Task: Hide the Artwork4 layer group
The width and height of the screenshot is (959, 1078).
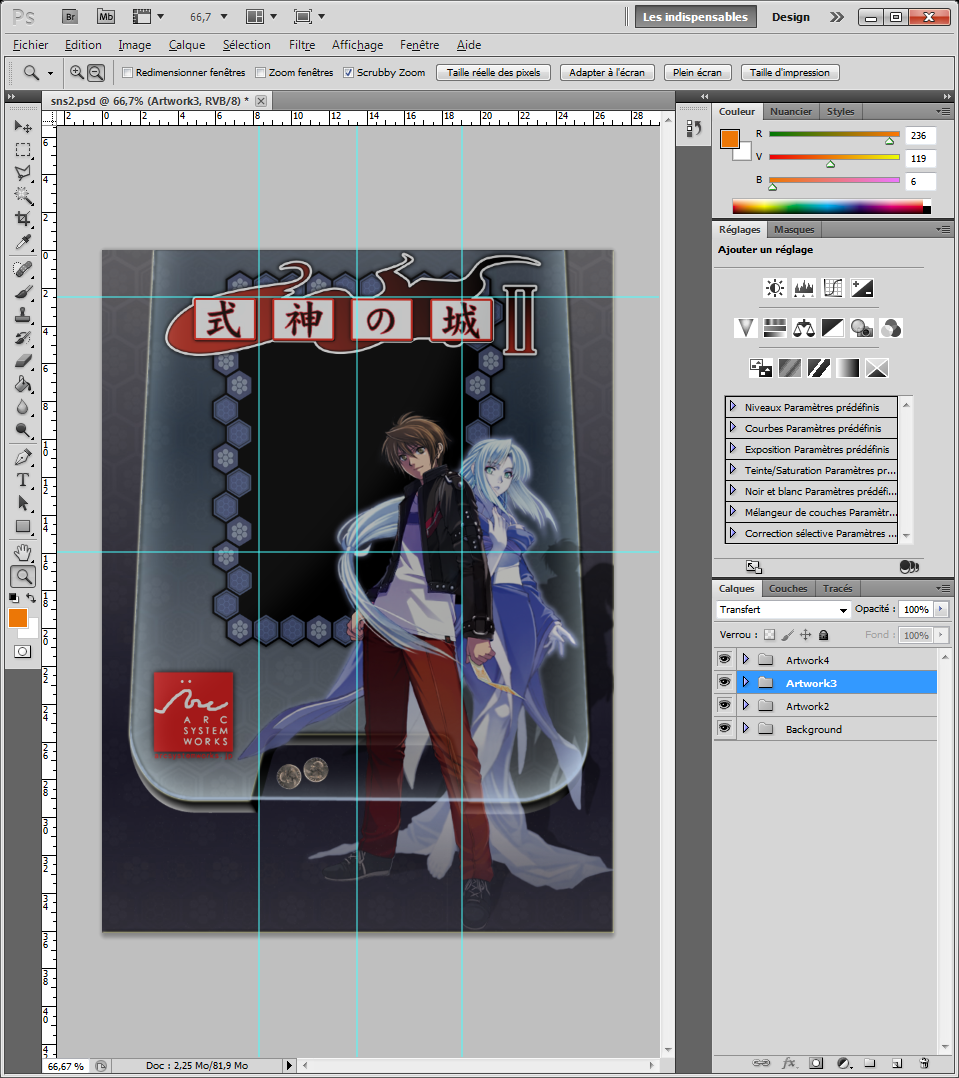Action: pyautogui.click(x=724, y=660)
